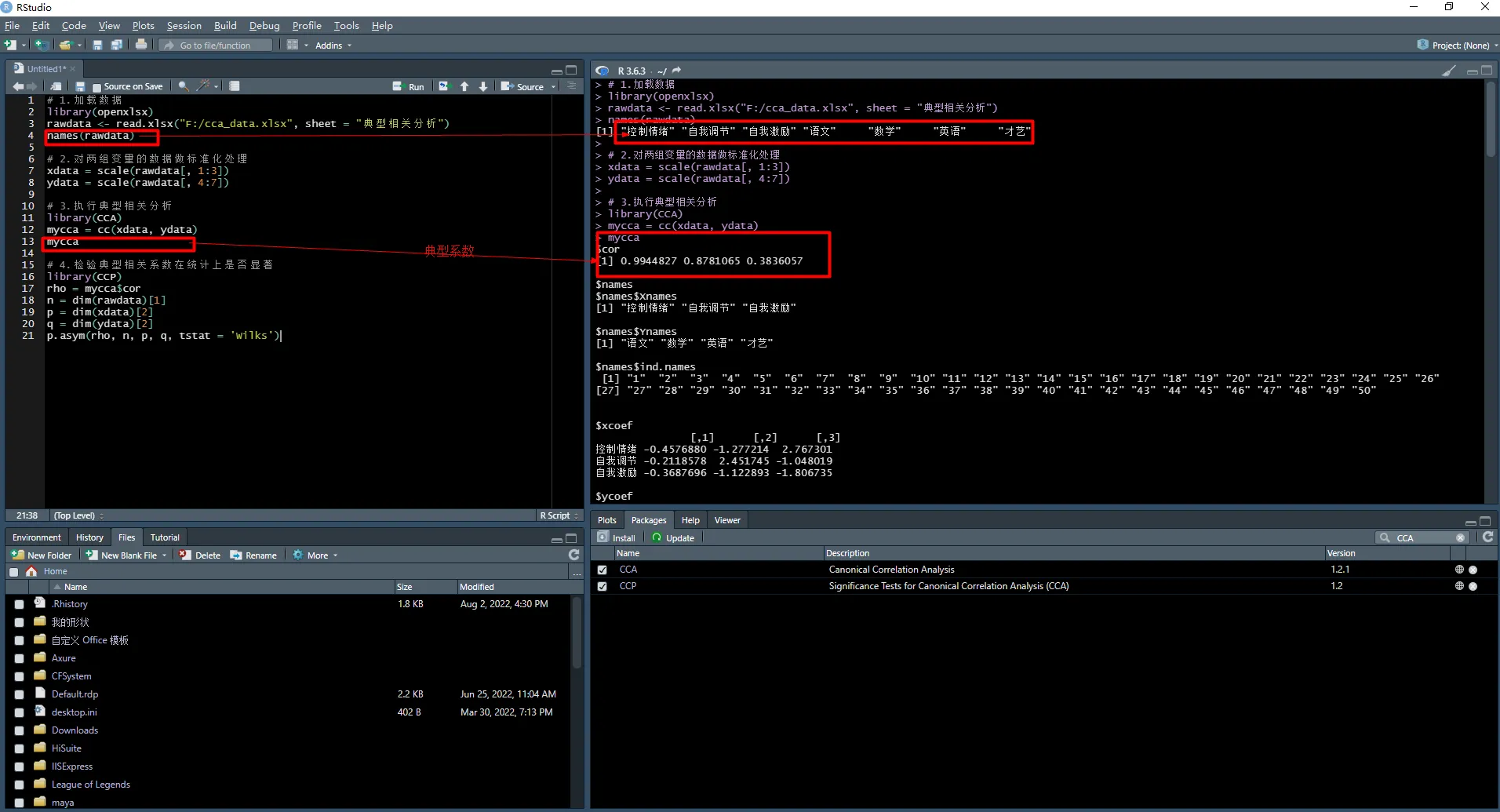This screenshot has width=1500, height=812.
Task: Tick the Default.rdp file checkbox
Action: [19, 695]
